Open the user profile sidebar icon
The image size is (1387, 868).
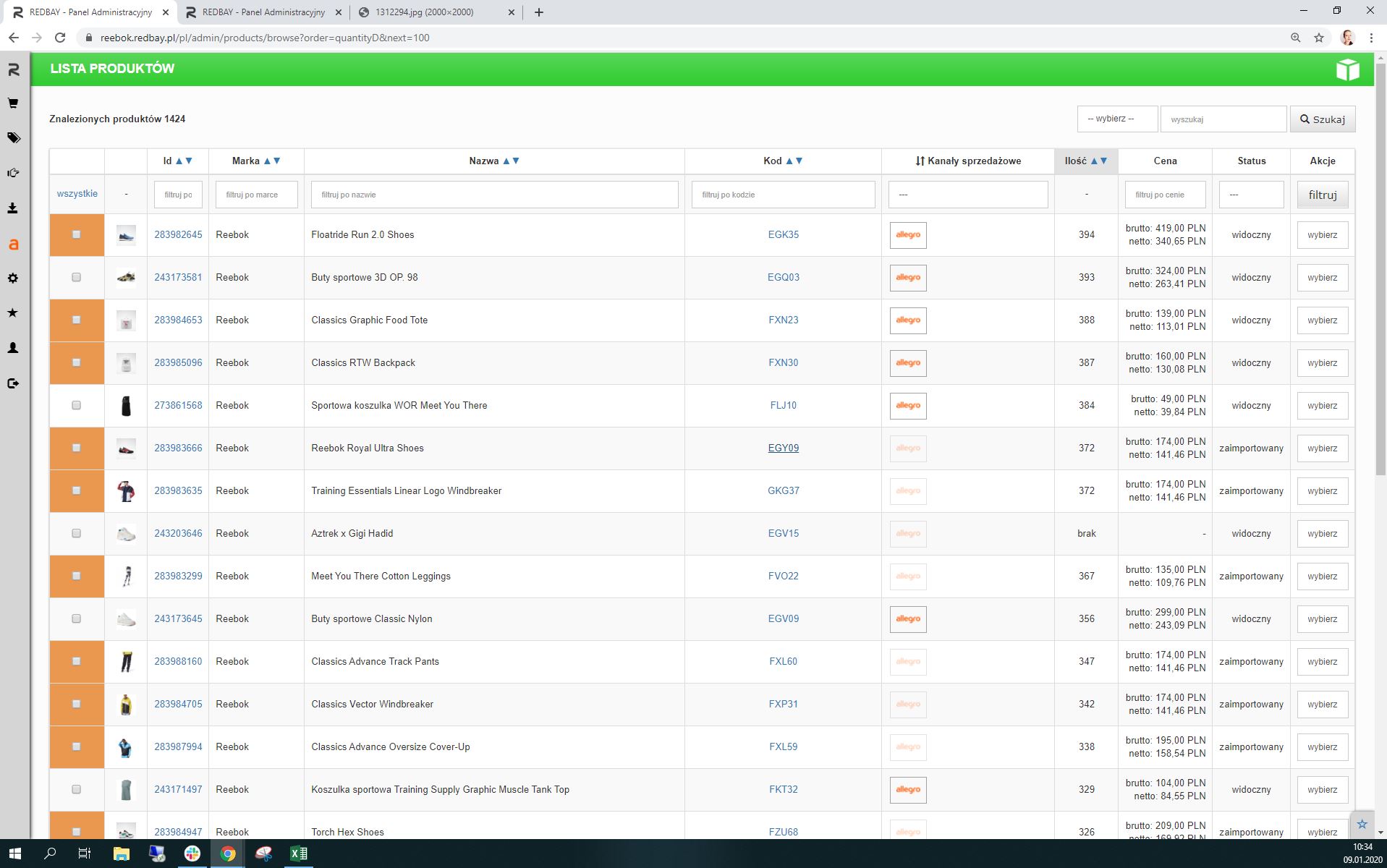click(x=13, y=348)
